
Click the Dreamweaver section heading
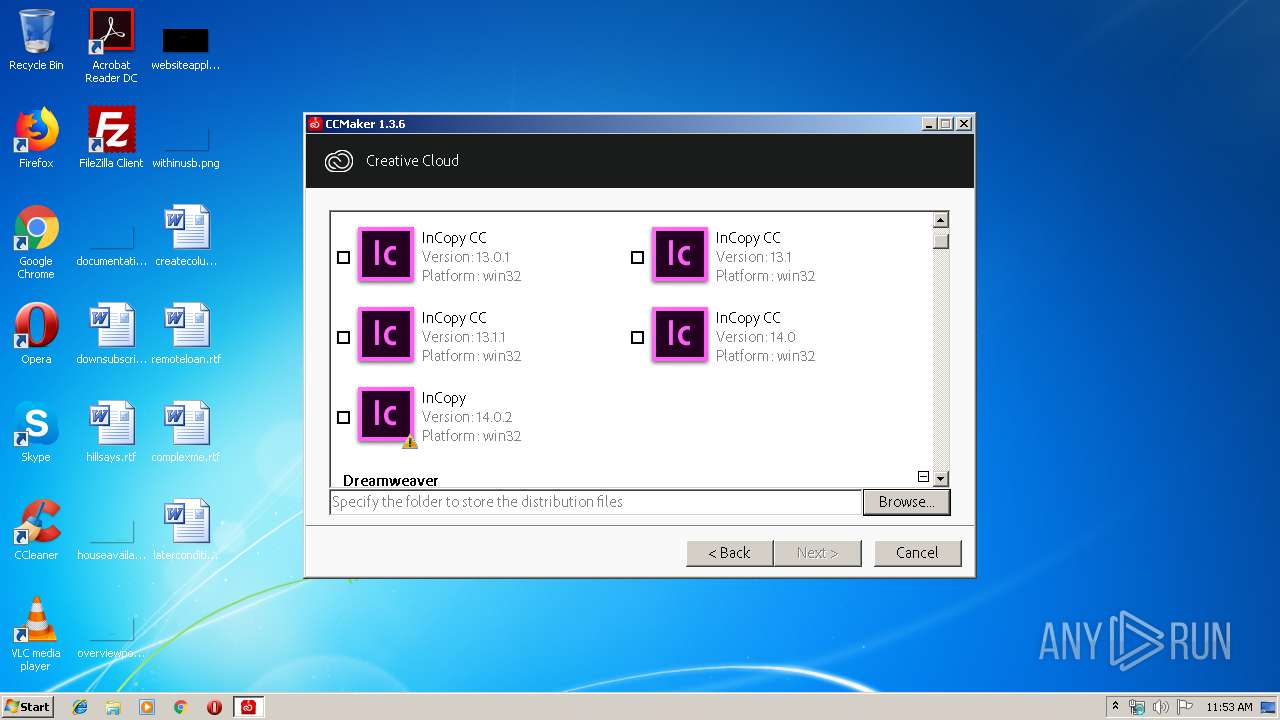point(390,480)
